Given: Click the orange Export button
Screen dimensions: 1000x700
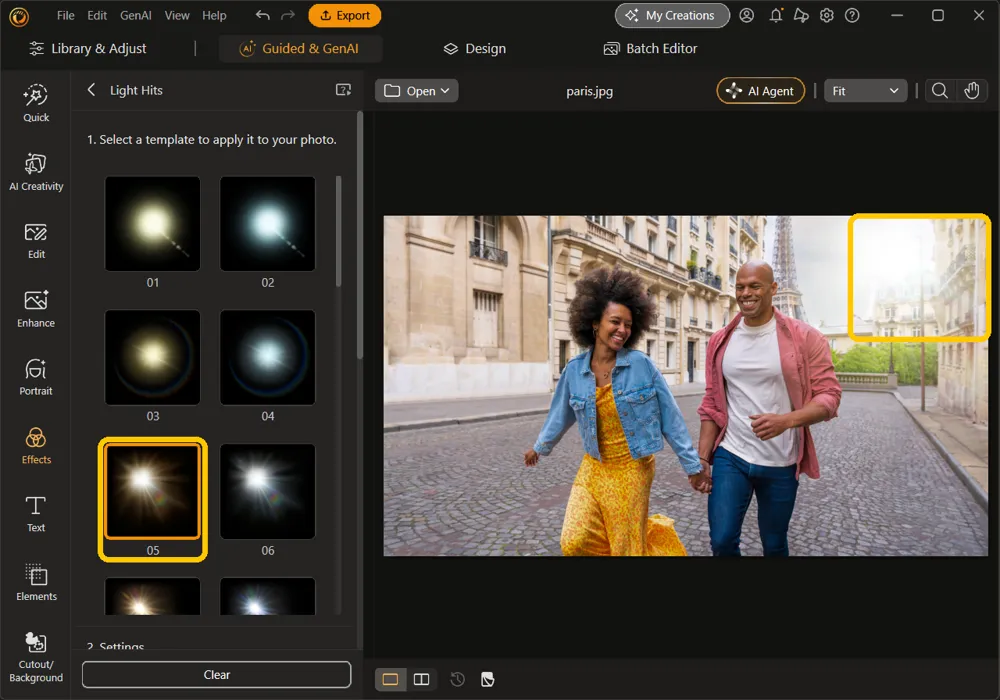Looking at the screenshot, I should (344, 15).
